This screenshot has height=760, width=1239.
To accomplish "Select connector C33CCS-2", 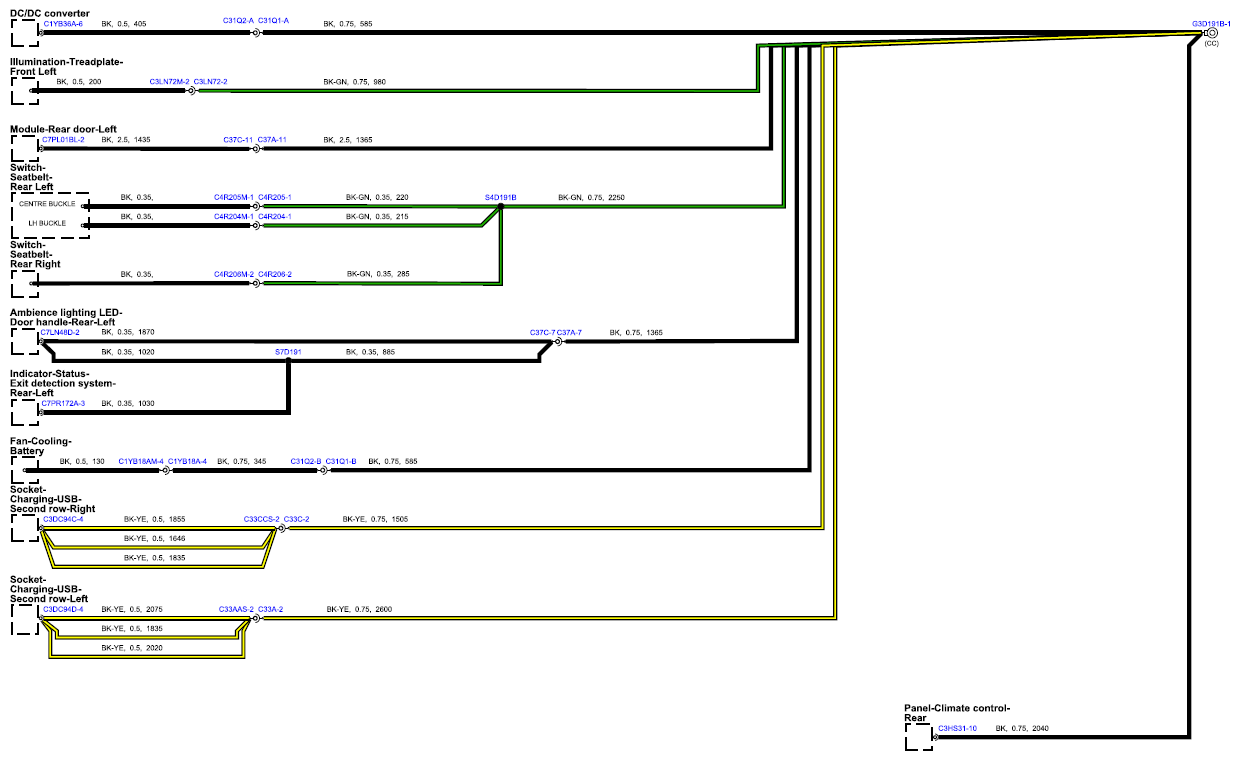I will coord(262,519).
